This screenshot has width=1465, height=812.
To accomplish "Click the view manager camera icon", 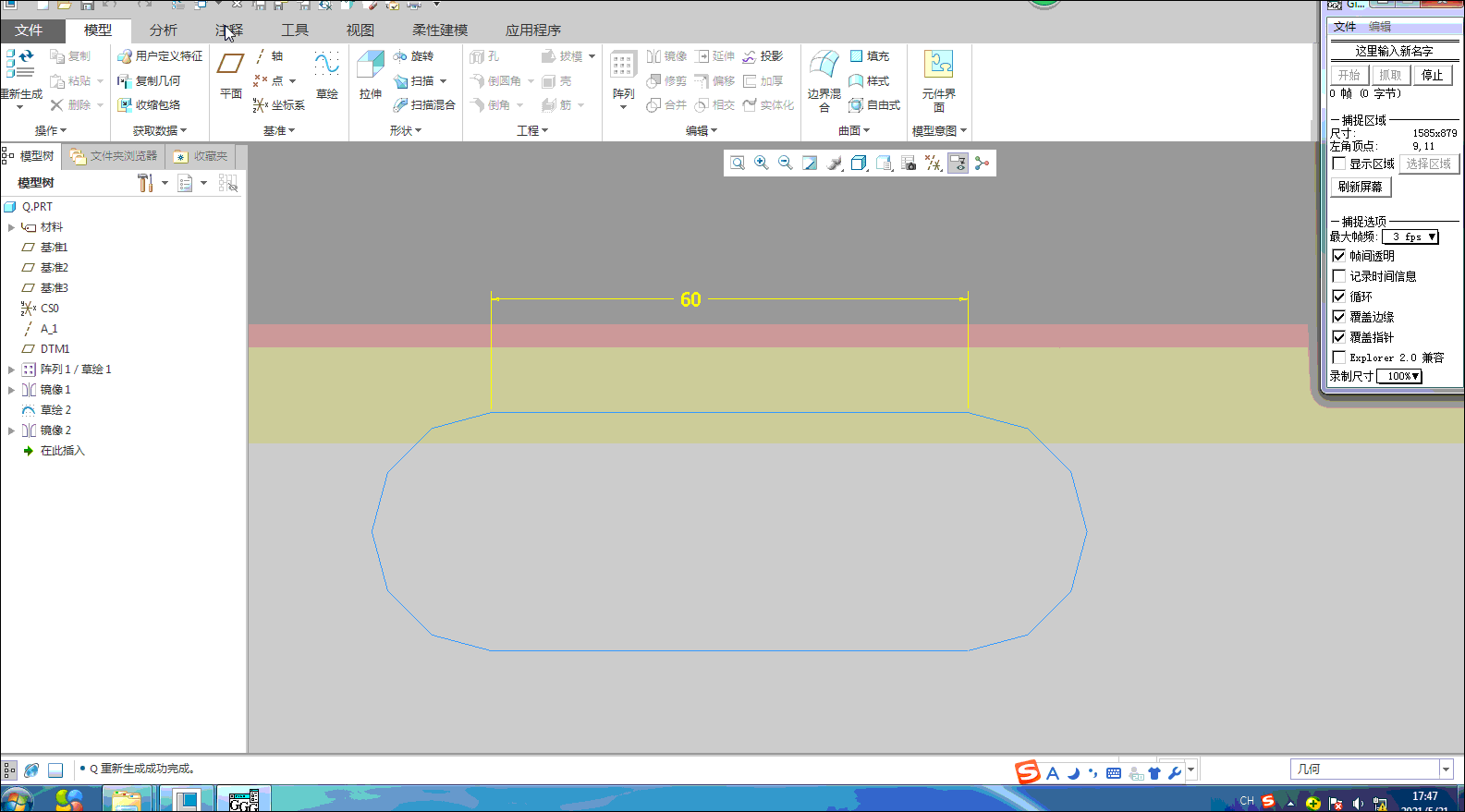I will click(x=909, y=164).
